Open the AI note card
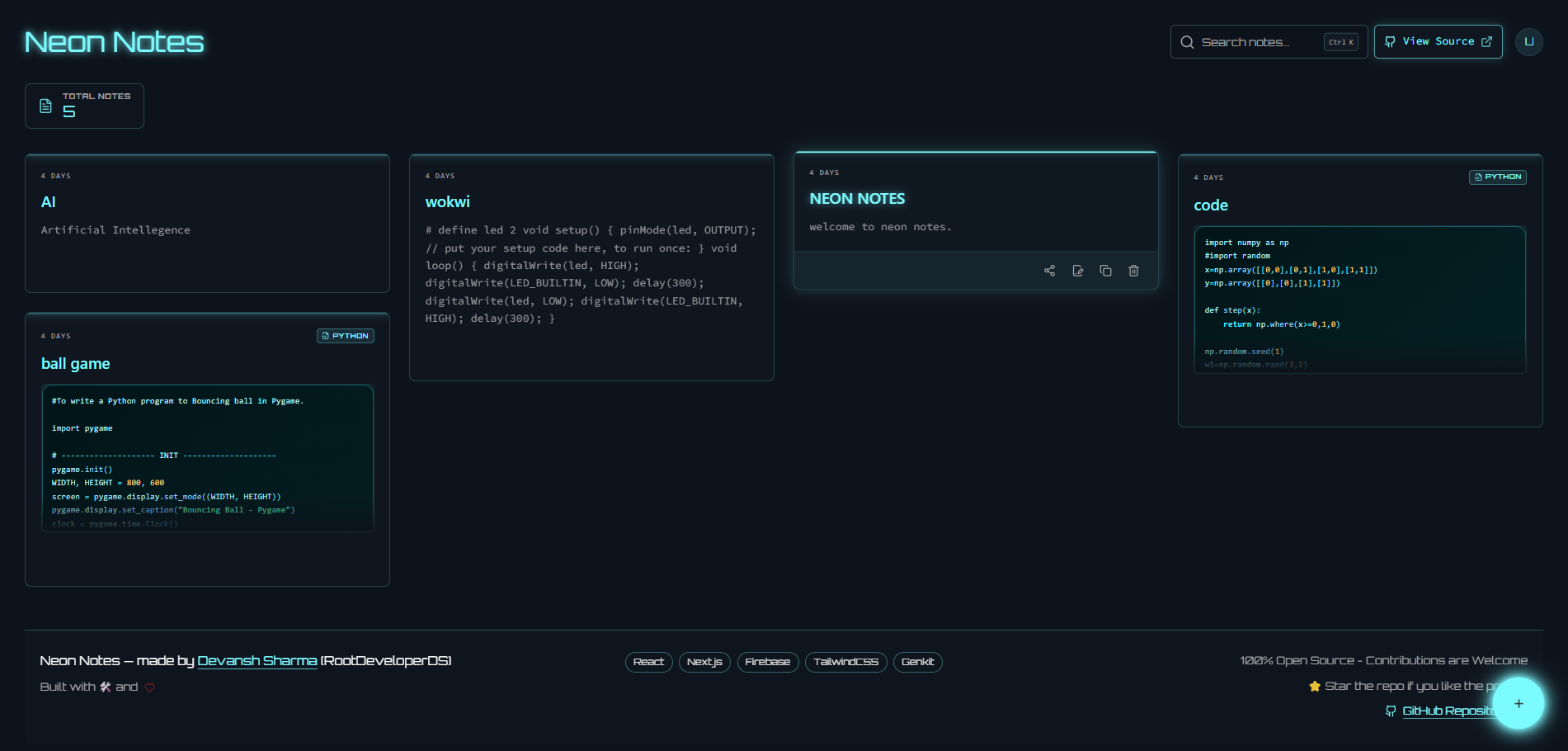 point(207,224)
